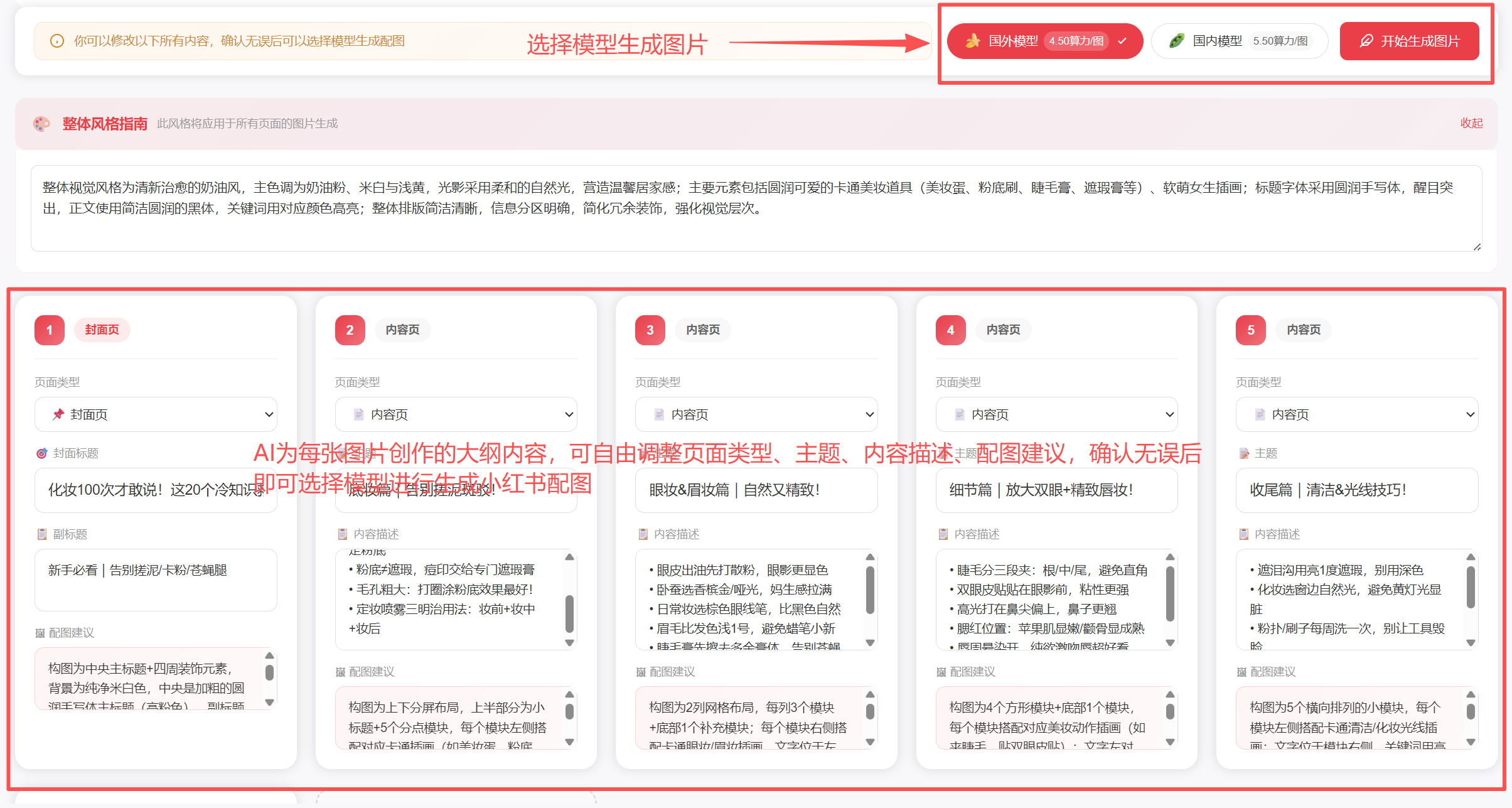Click the magic wand icon on 开始生成图片
The image size is (1512, 808).
click(x=1366, y=41)
